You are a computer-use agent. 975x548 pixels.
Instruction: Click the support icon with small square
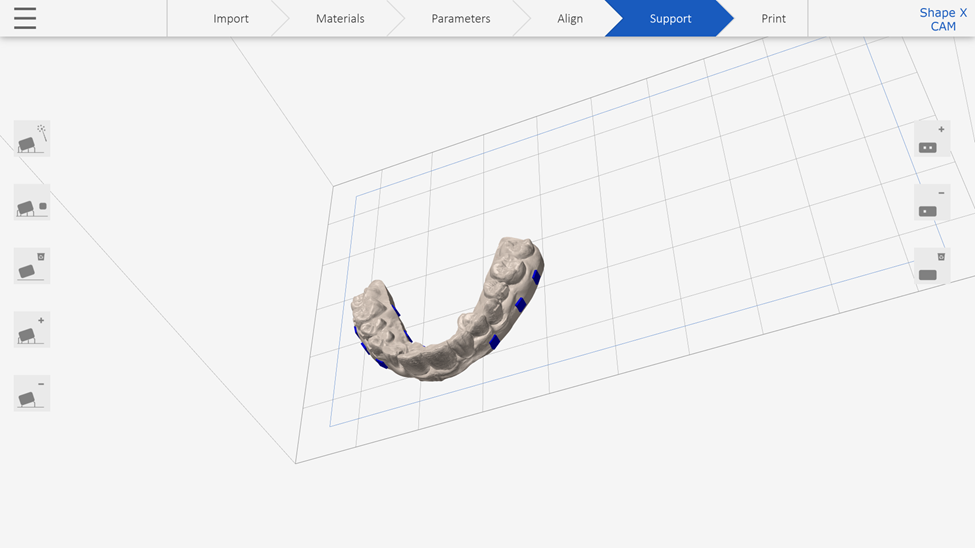pos(32,202)
